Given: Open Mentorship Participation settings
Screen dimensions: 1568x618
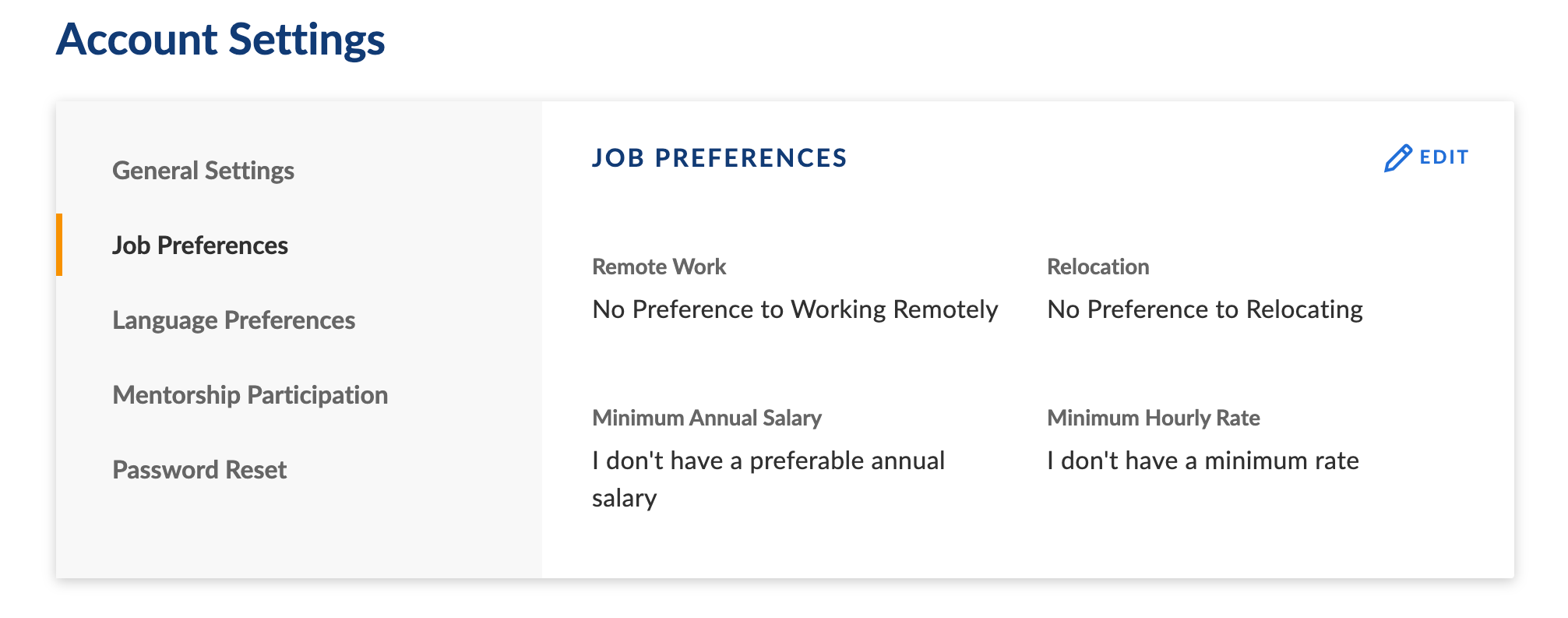Looking at the screenshot, I should [x=250, y=394].
